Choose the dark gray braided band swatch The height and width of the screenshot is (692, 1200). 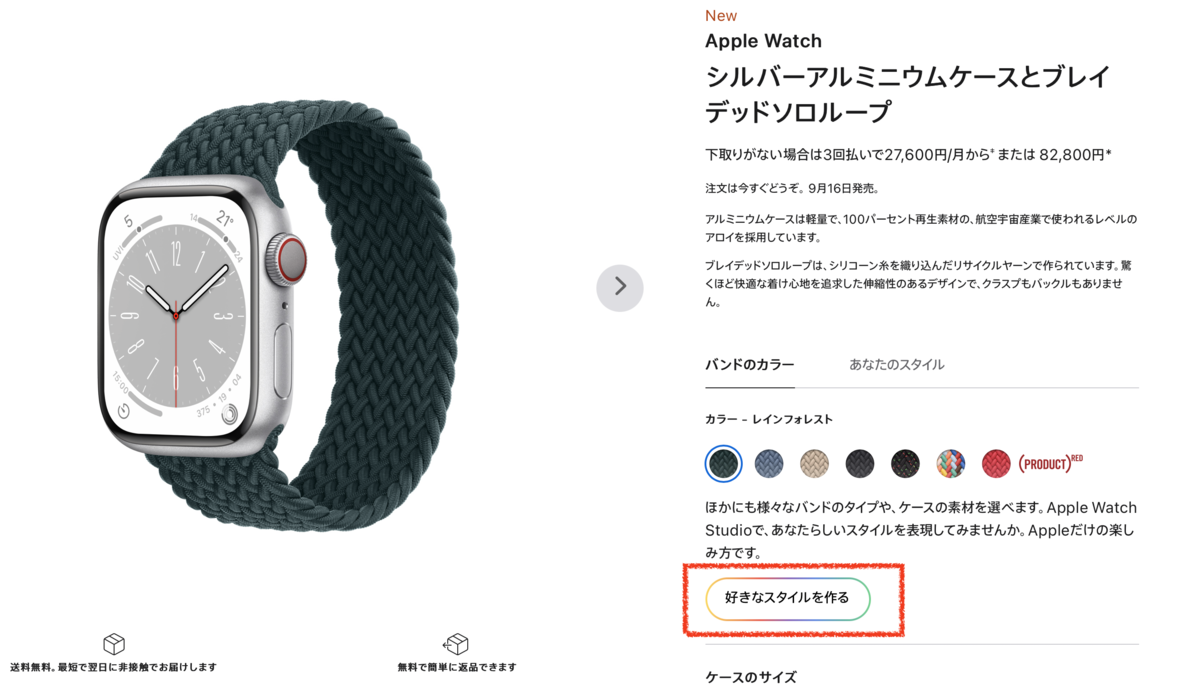pyautogui.click(x=860, y=463)
